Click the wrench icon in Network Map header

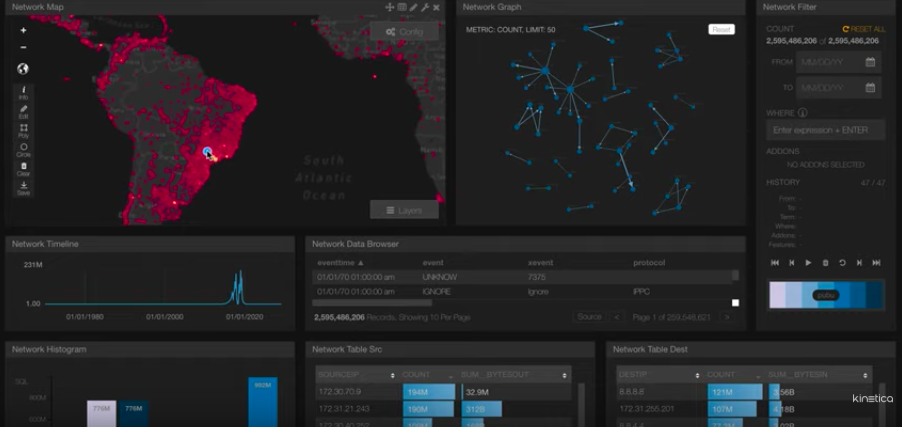pos(425,7)
